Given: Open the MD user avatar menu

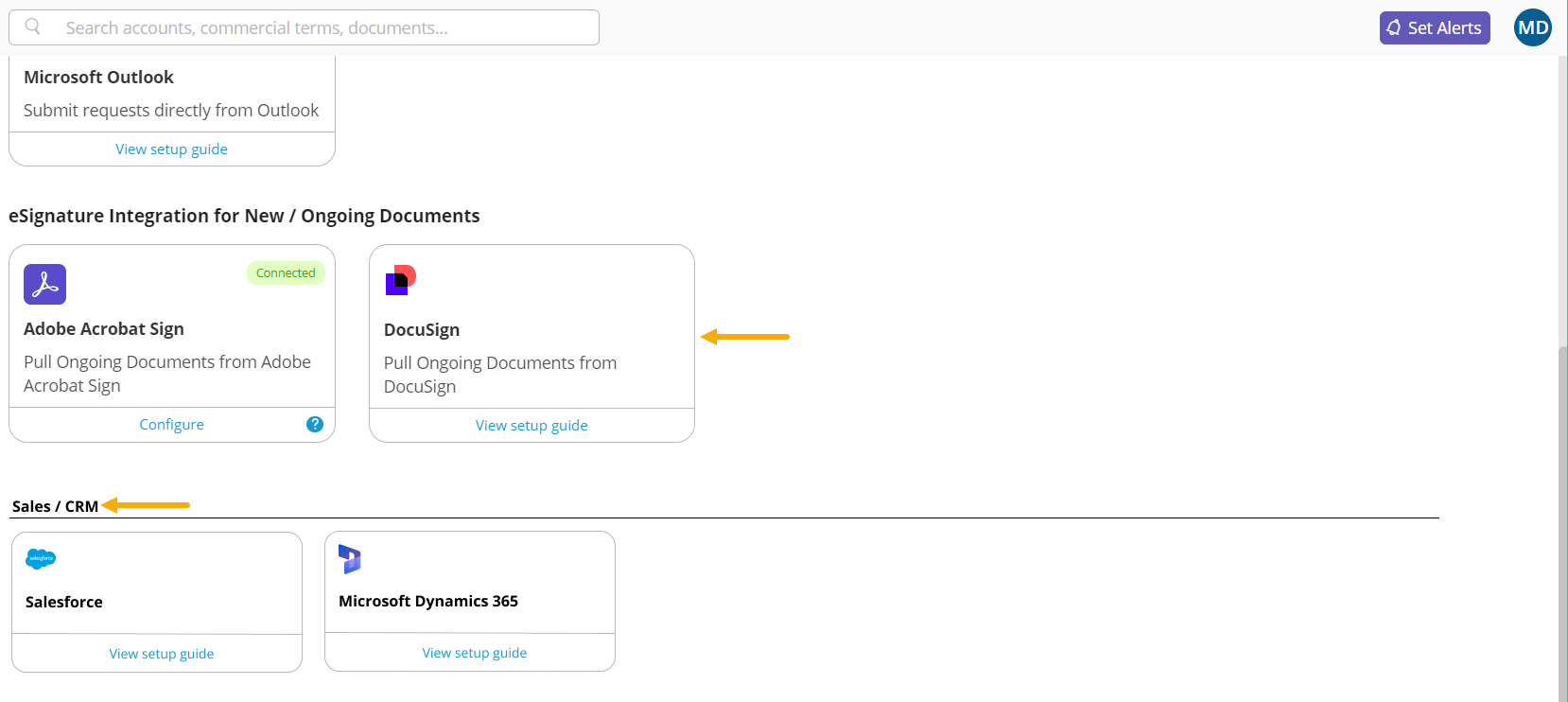Looking at the screenshot, I should click(x=1533, y=27).
